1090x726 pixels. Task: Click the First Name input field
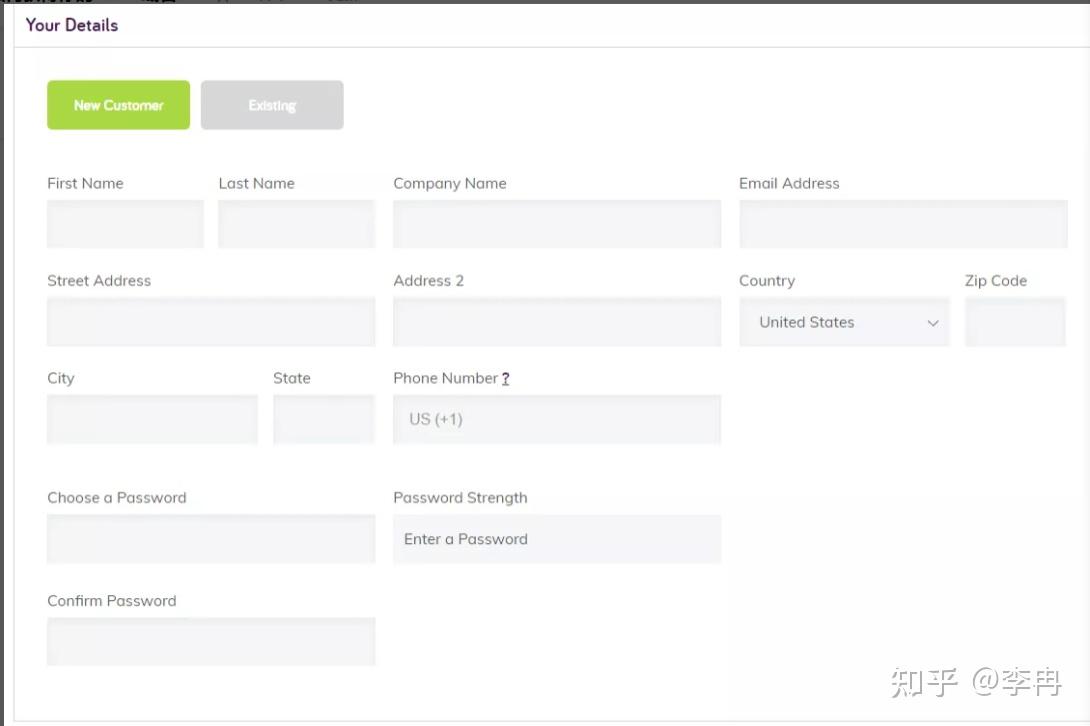(125, 224)
